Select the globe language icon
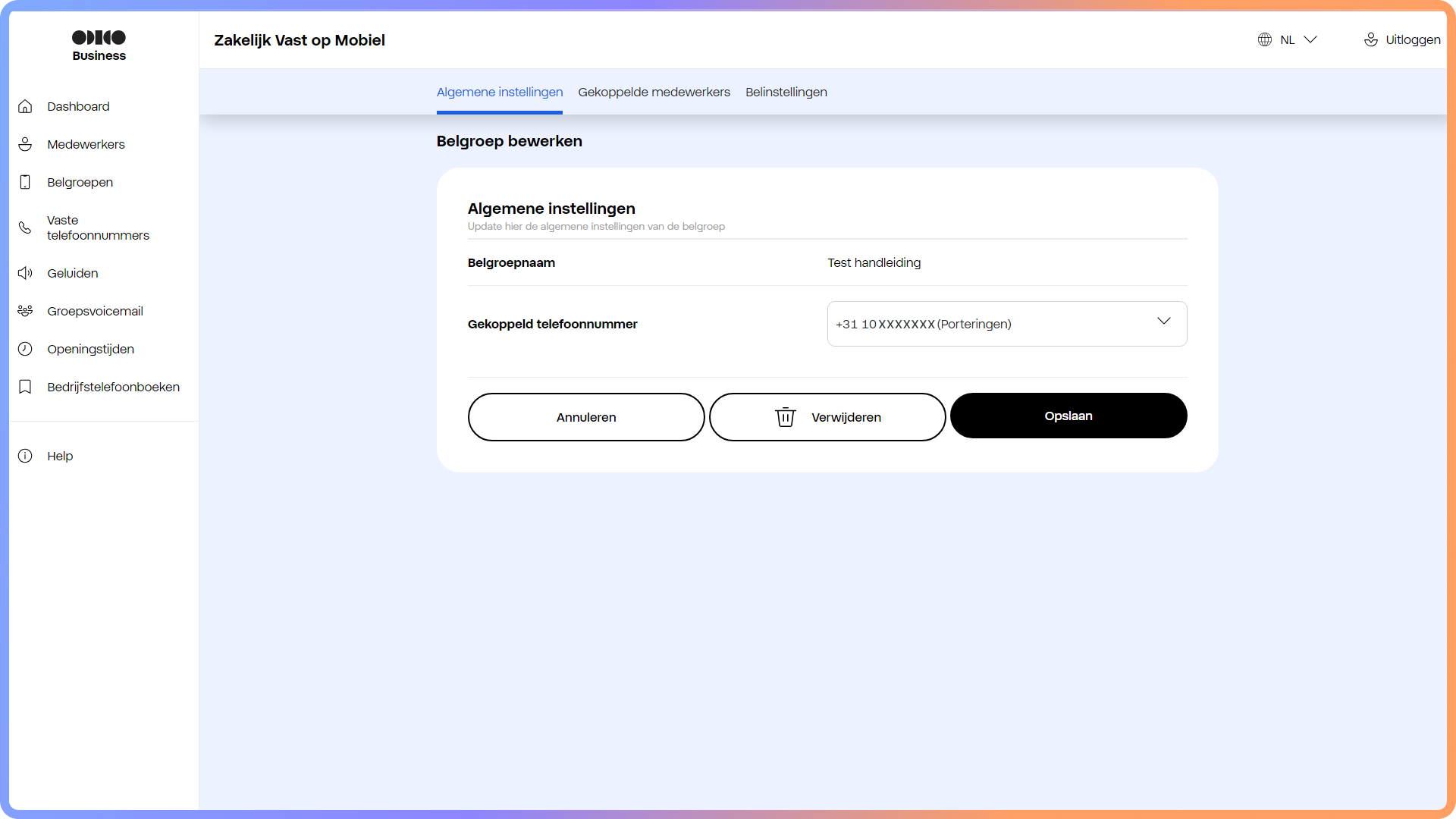The height and width of the screenshot is (819, 1456). [1265, 39]
